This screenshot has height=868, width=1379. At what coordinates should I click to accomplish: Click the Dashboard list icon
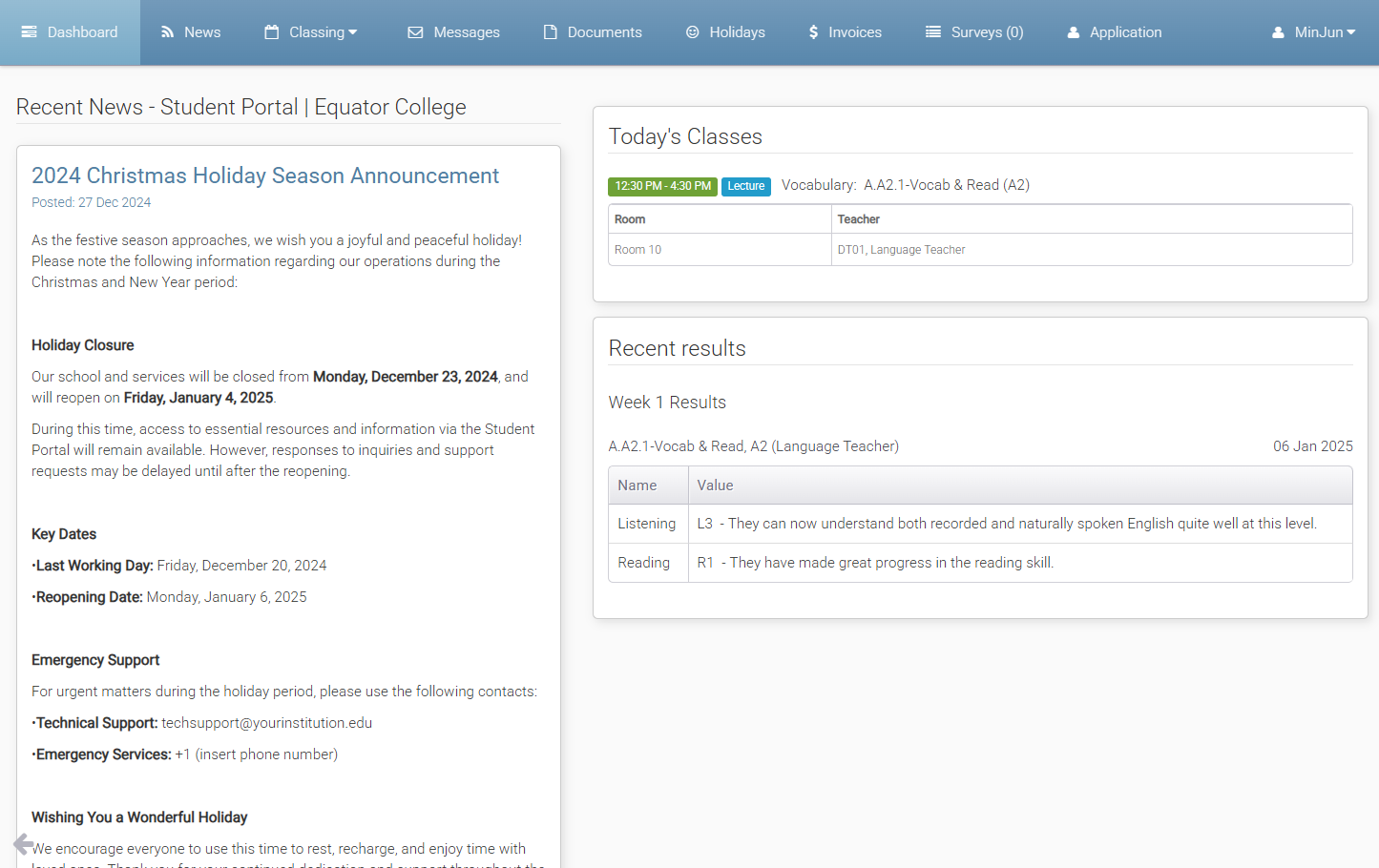[30, 32]
